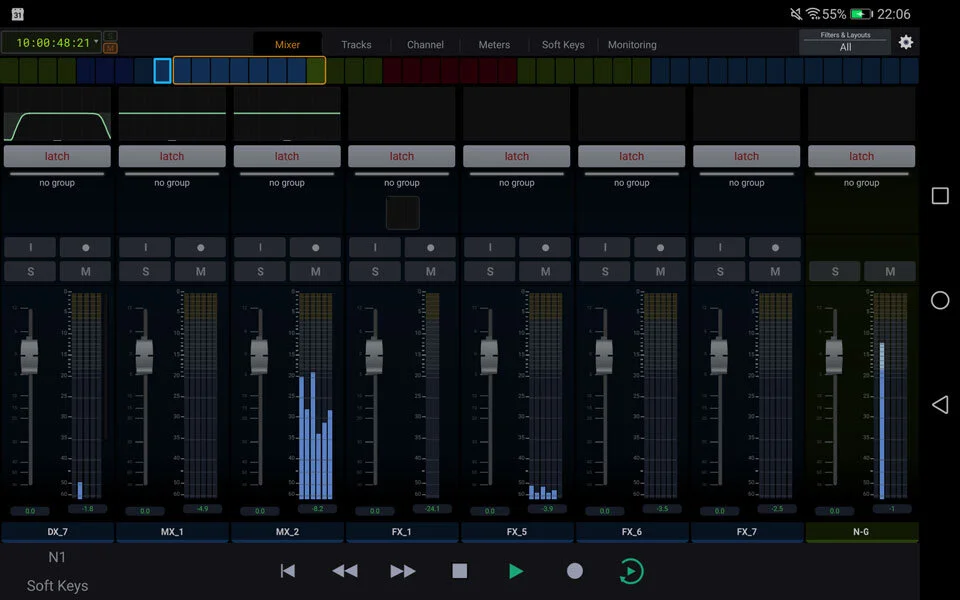Viewport: 960px width, 600px height.
Task: Switch to the Monitoring tab
Action: pyautogui.click(x=631, y=44)
